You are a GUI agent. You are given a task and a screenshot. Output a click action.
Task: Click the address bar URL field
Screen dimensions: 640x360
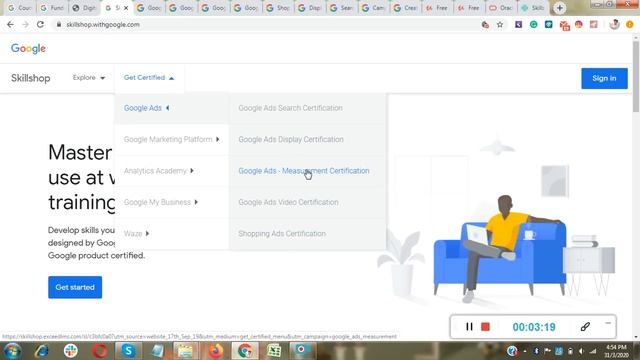pos(265,24)
